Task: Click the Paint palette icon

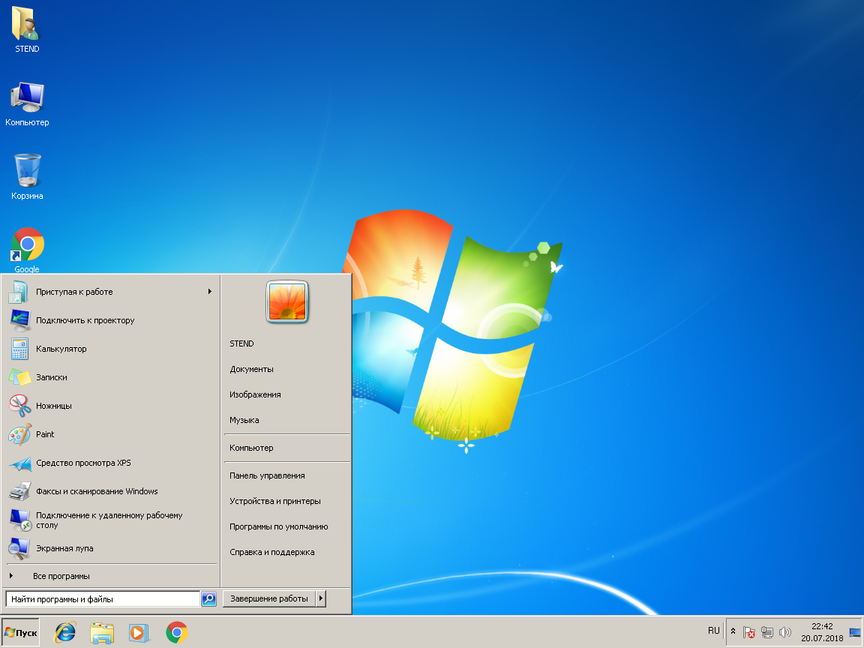Action: pos(20,434)
